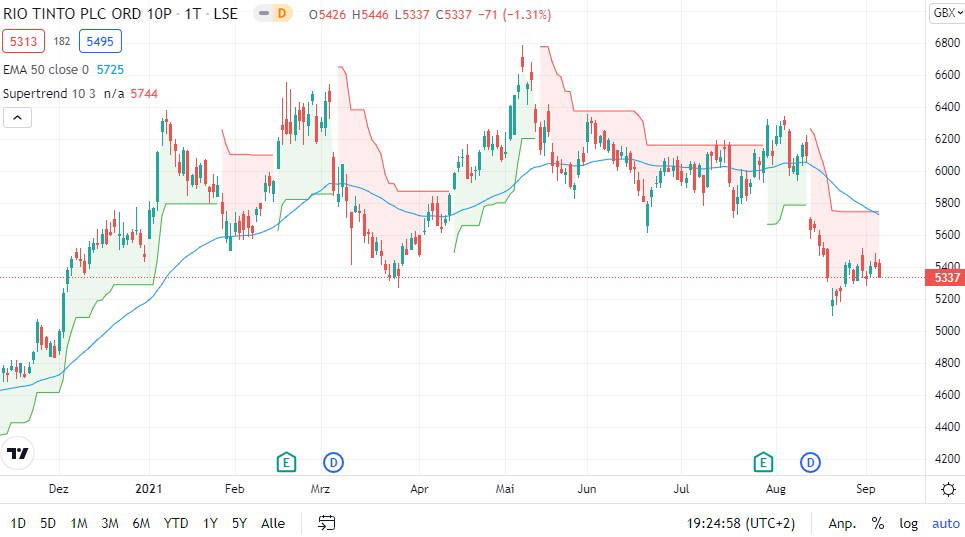Viewport: 965px width, 537px height.
Task: Select the Alle time range
Action: tap(273, 523)
